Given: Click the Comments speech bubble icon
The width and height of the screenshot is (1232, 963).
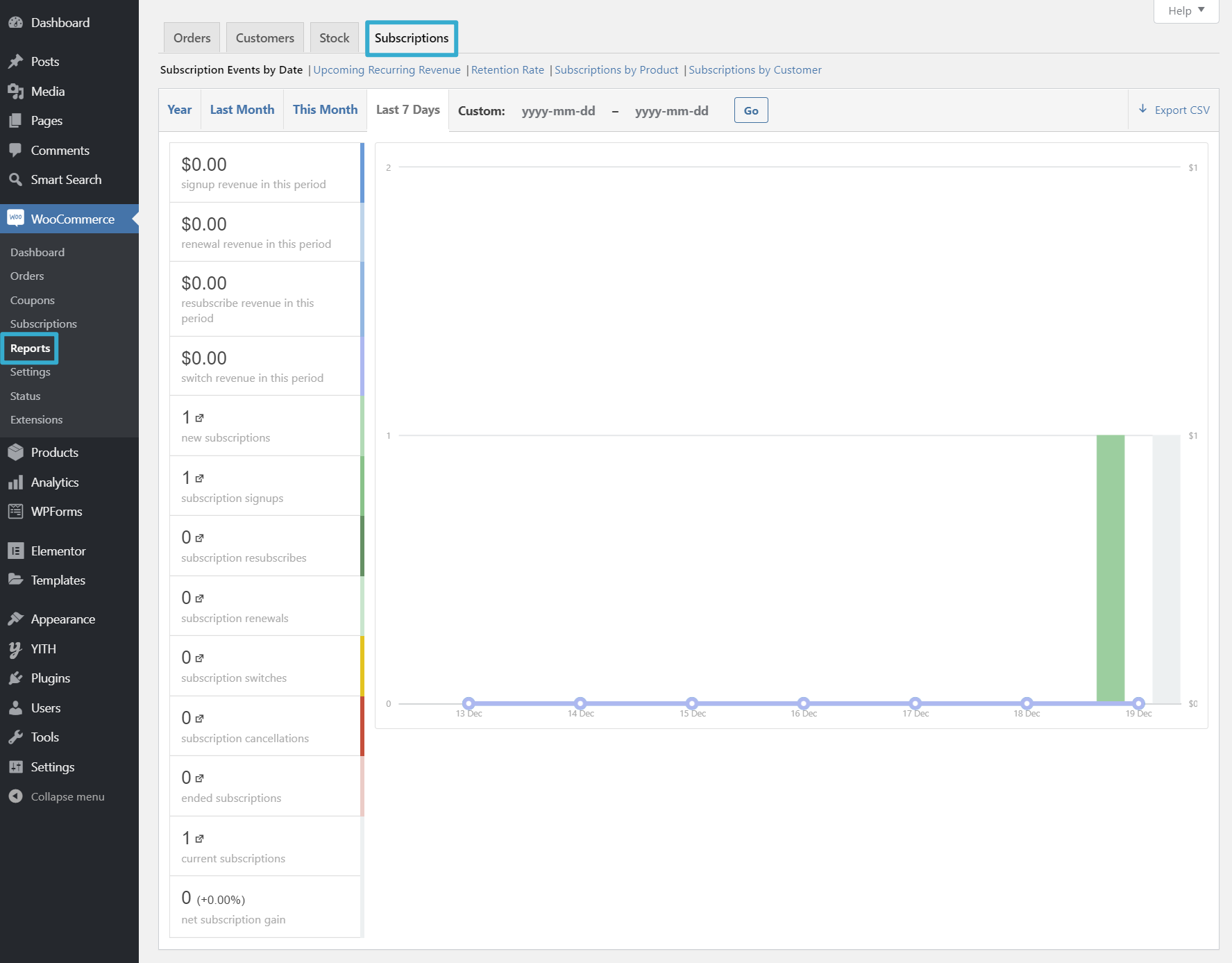Looking at the screenshot, I should [15, 150].
